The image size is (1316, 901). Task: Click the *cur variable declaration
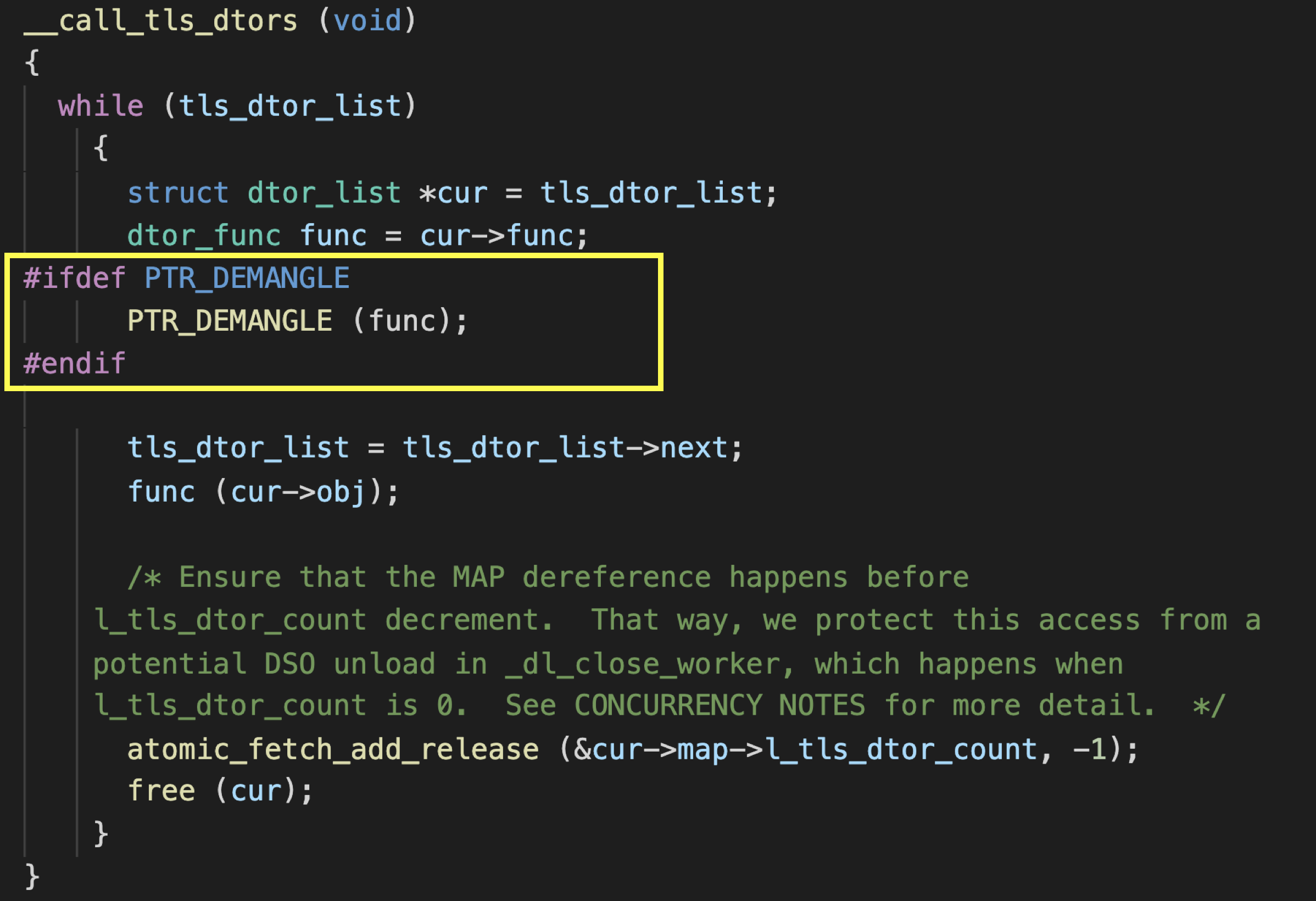(453, 193)
